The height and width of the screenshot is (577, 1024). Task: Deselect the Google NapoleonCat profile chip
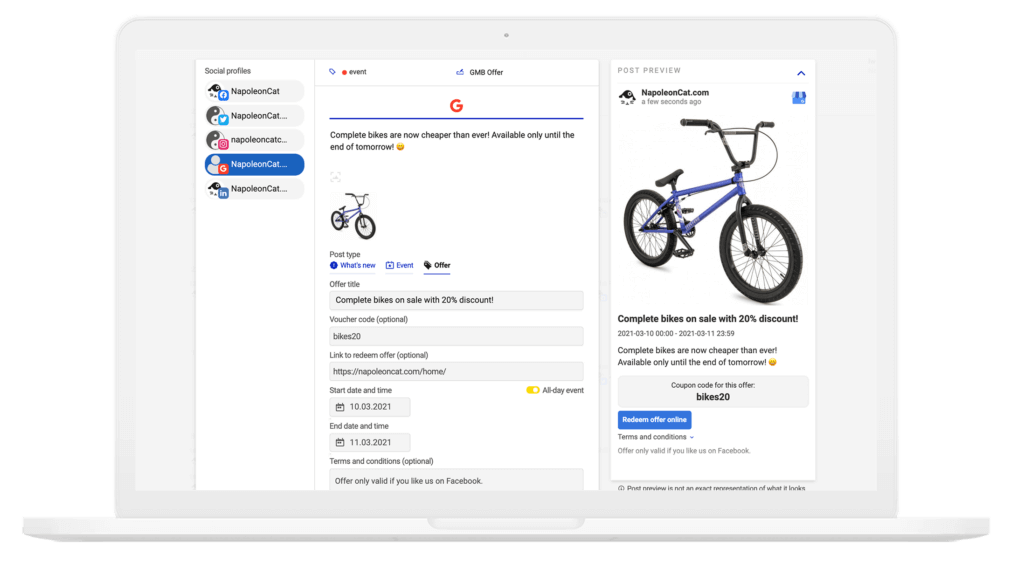pos(254,165)
